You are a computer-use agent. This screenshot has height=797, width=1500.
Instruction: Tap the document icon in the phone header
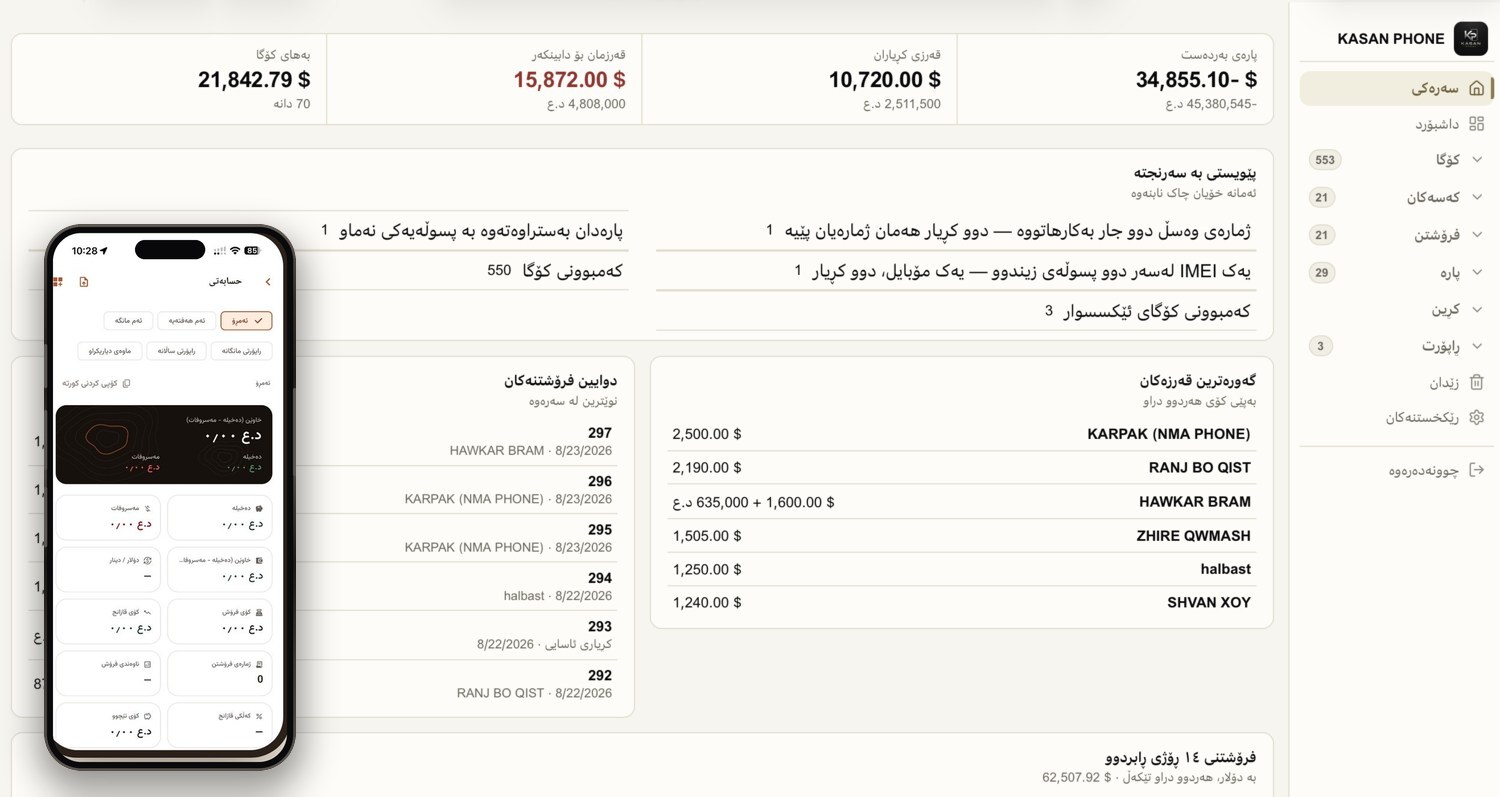pyautogui.click(x=84, y=282)
